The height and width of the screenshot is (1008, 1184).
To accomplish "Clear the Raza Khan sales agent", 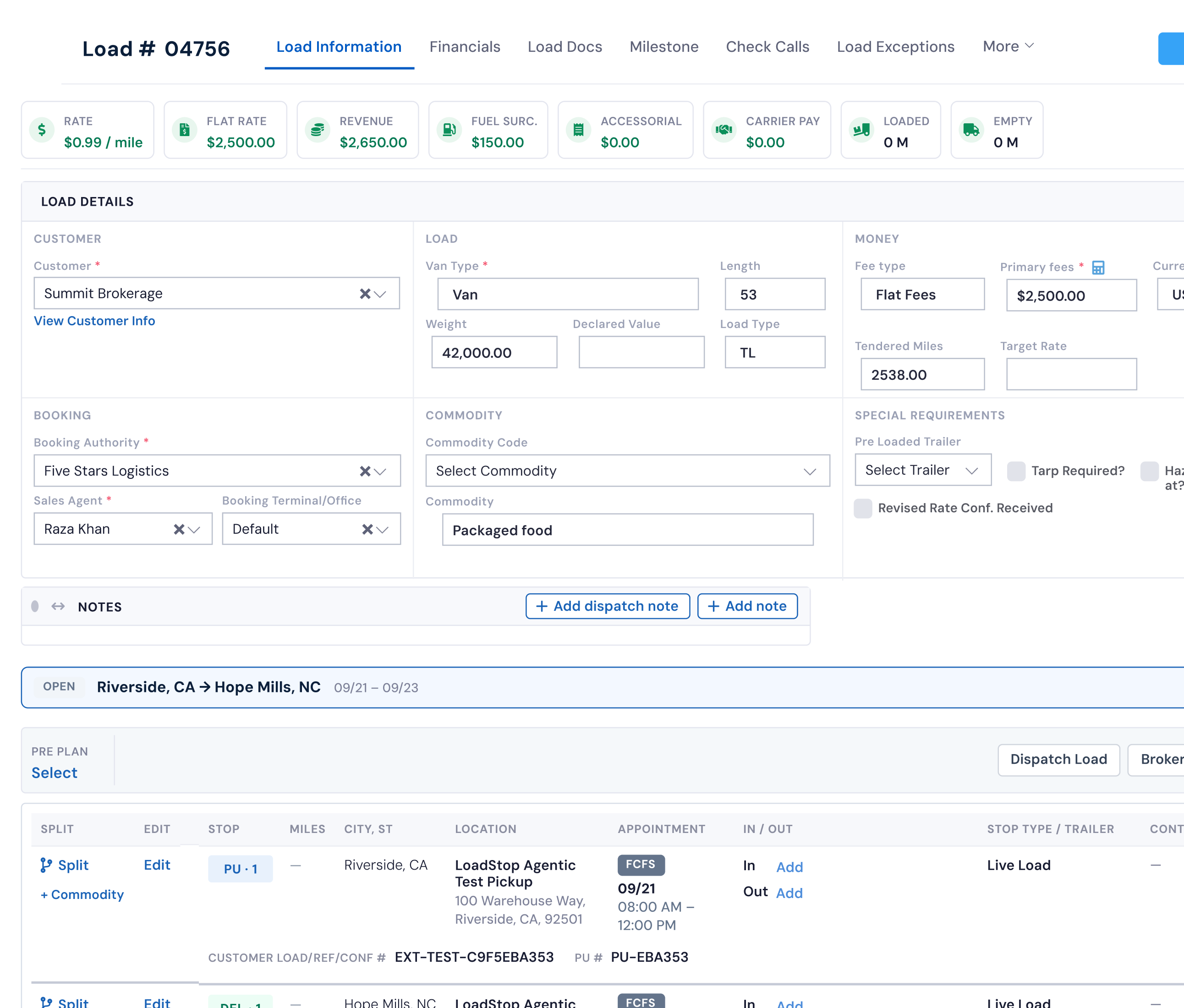I will tap(179, 529).
